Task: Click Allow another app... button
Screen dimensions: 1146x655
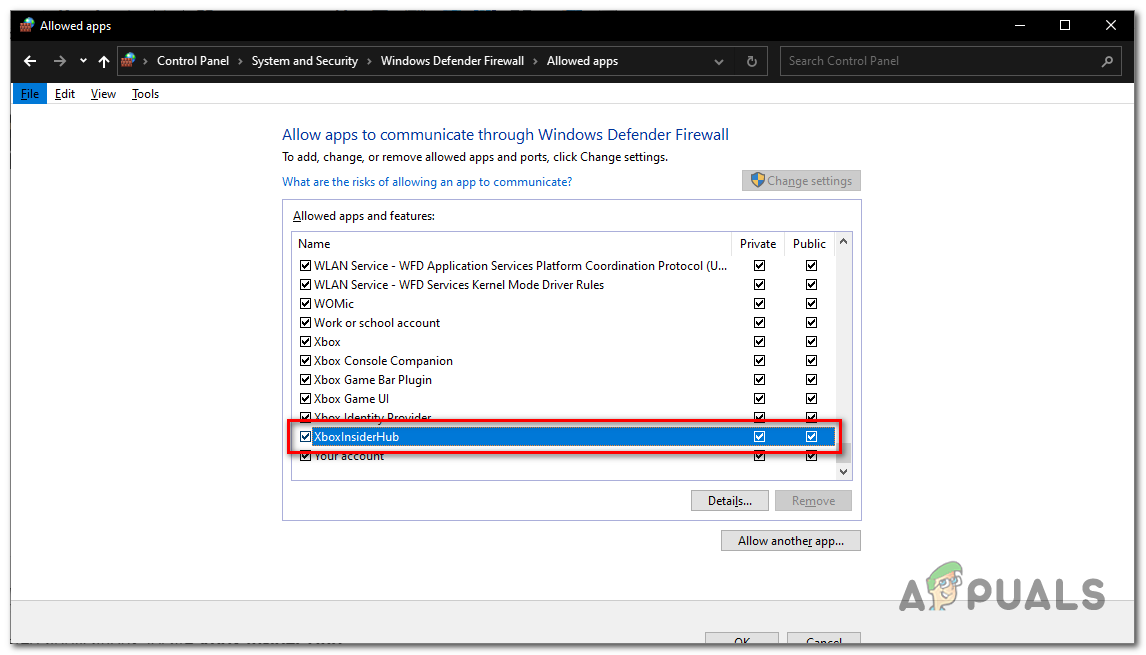Action: 791,541
